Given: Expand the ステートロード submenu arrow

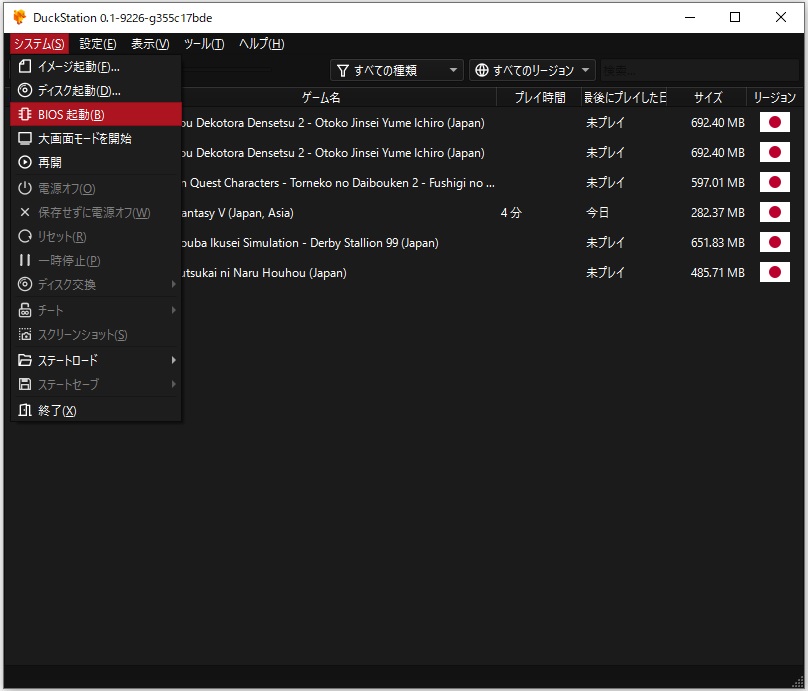Looking at the screenshot, I should (x=174, y=360).
